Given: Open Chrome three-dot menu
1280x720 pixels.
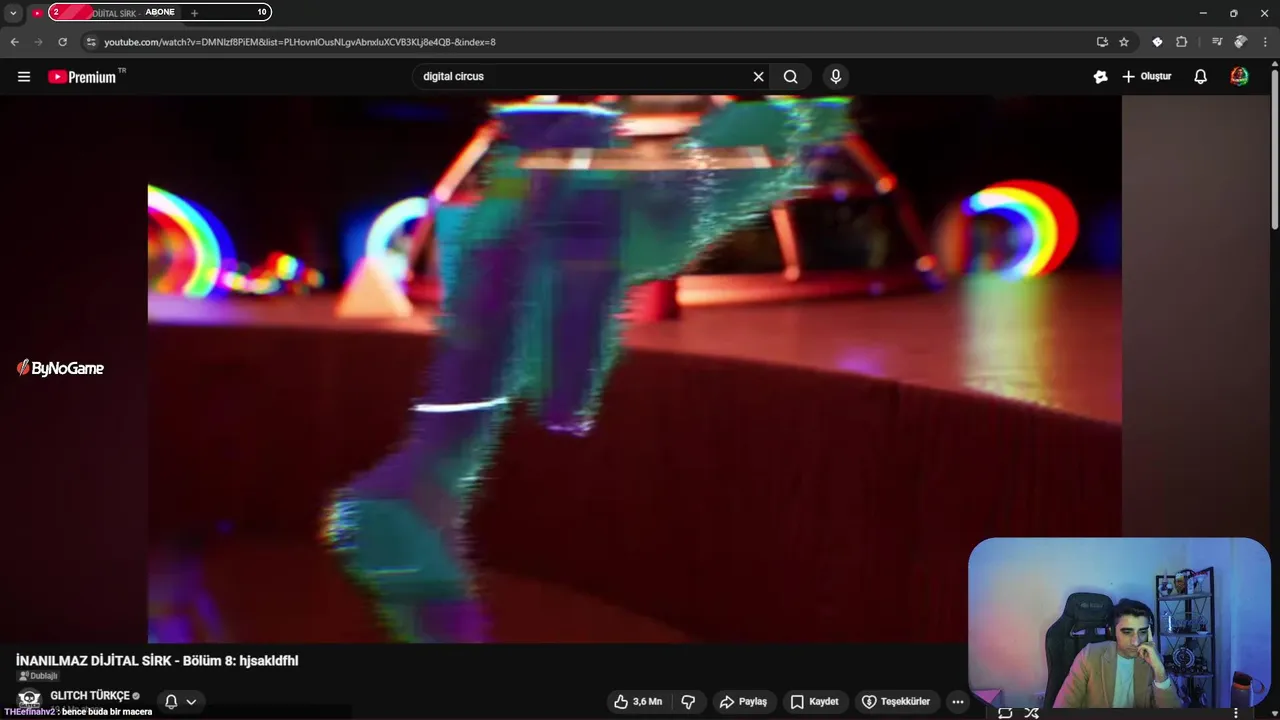Looking at the screenshot, I should pos(1266,42).
